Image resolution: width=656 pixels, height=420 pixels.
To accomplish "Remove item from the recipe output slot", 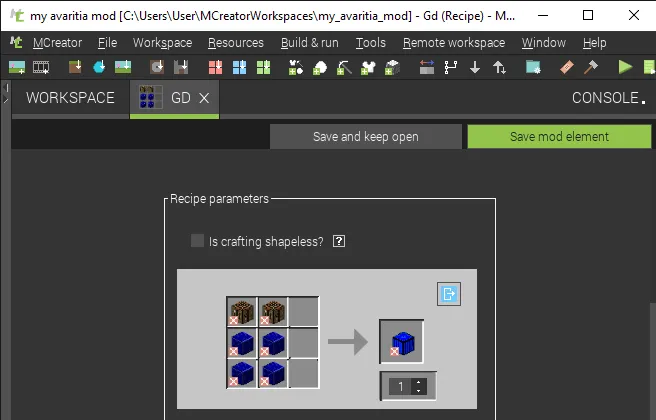I will point(394,352).
